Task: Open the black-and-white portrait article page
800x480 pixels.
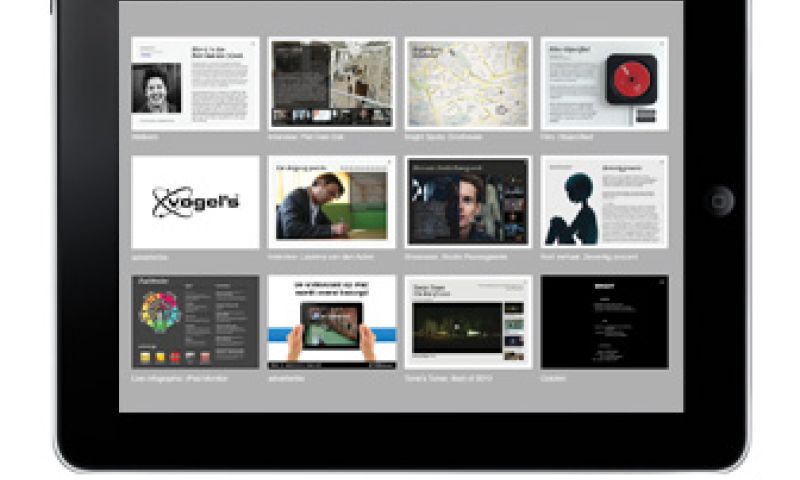Action: [x=195, y=84]
